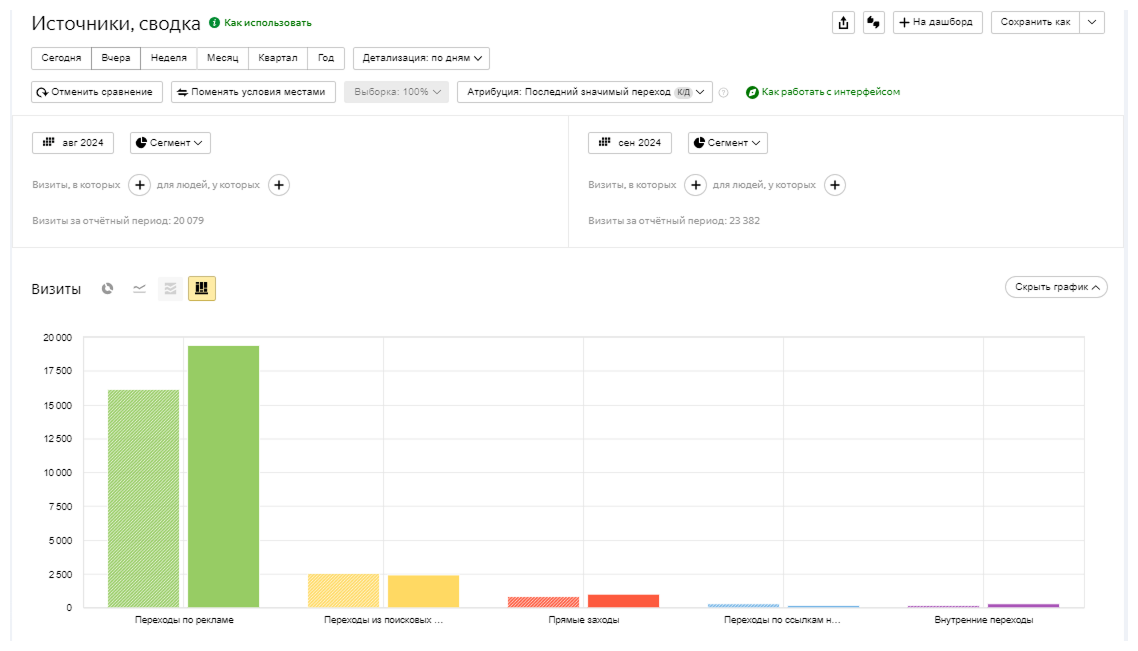Select the Месяц period tab

pos(222,58)
